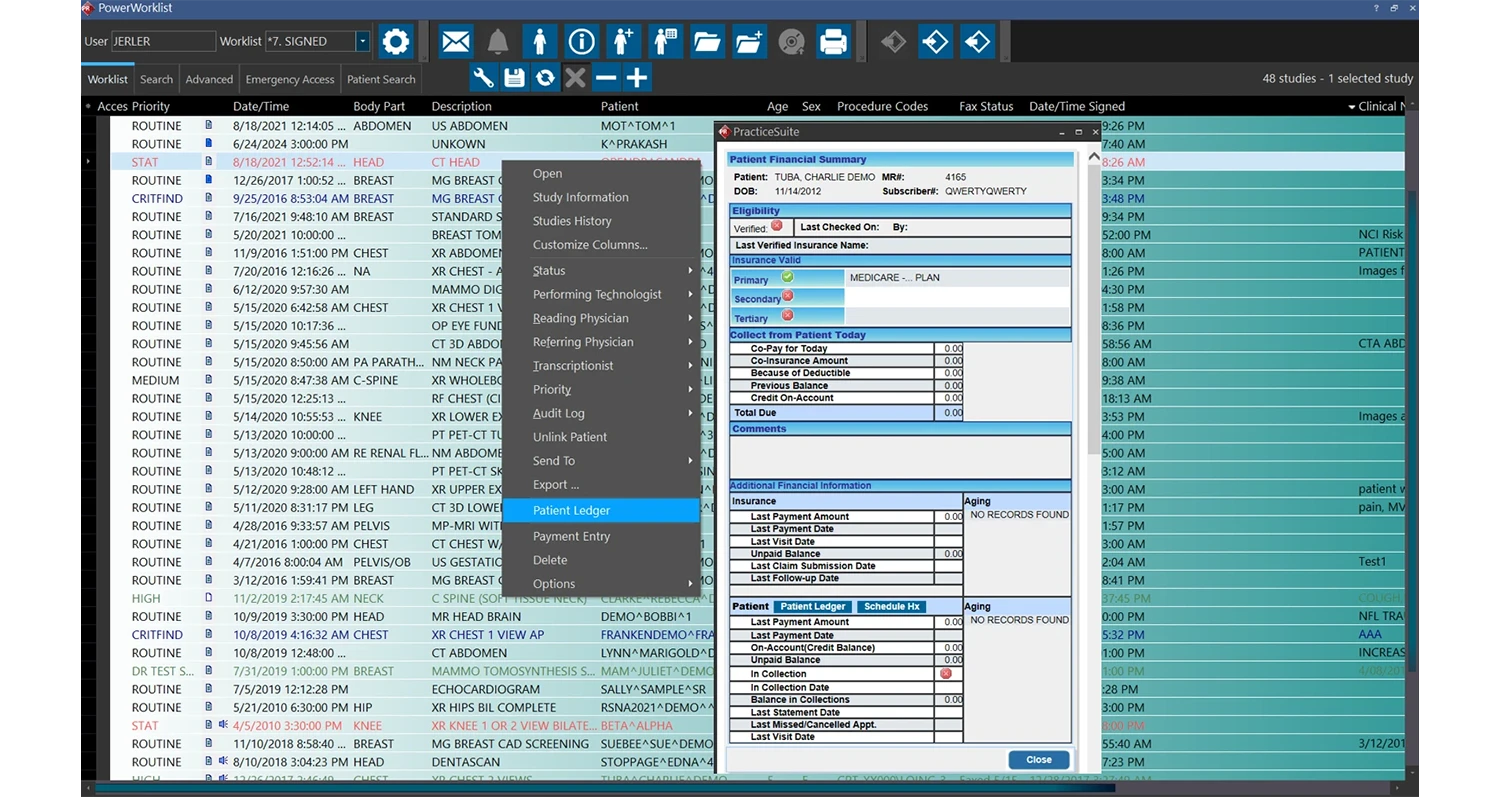Click the printer icon in toolbar
Screen dimensions: 1500x797
pos(833,42)
